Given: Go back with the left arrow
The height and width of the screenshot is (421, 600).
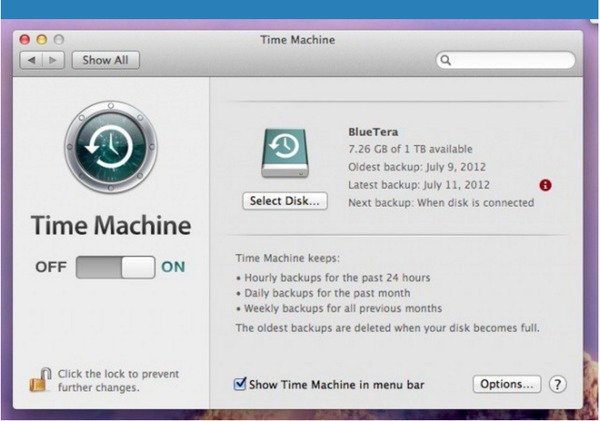Looking at the screenshot, I should tap(32, 60).
